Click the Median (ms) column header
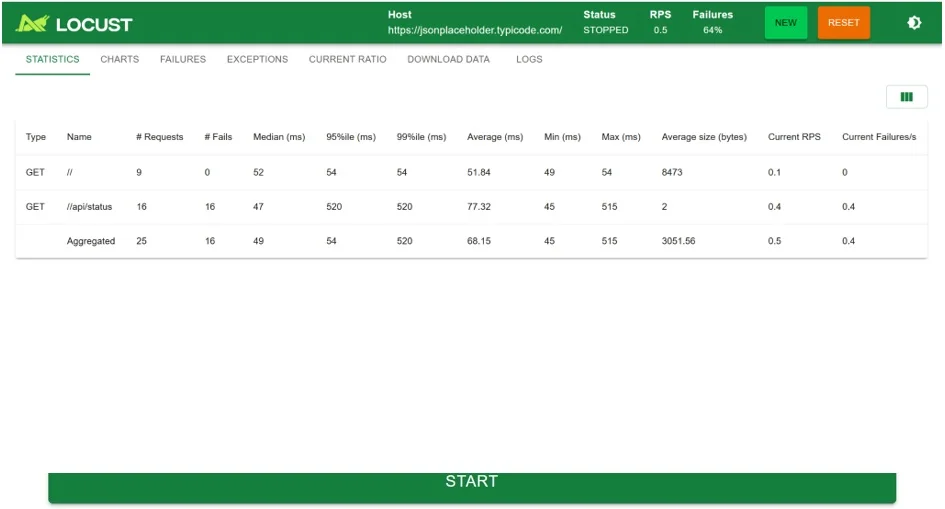 click(279, 137)
